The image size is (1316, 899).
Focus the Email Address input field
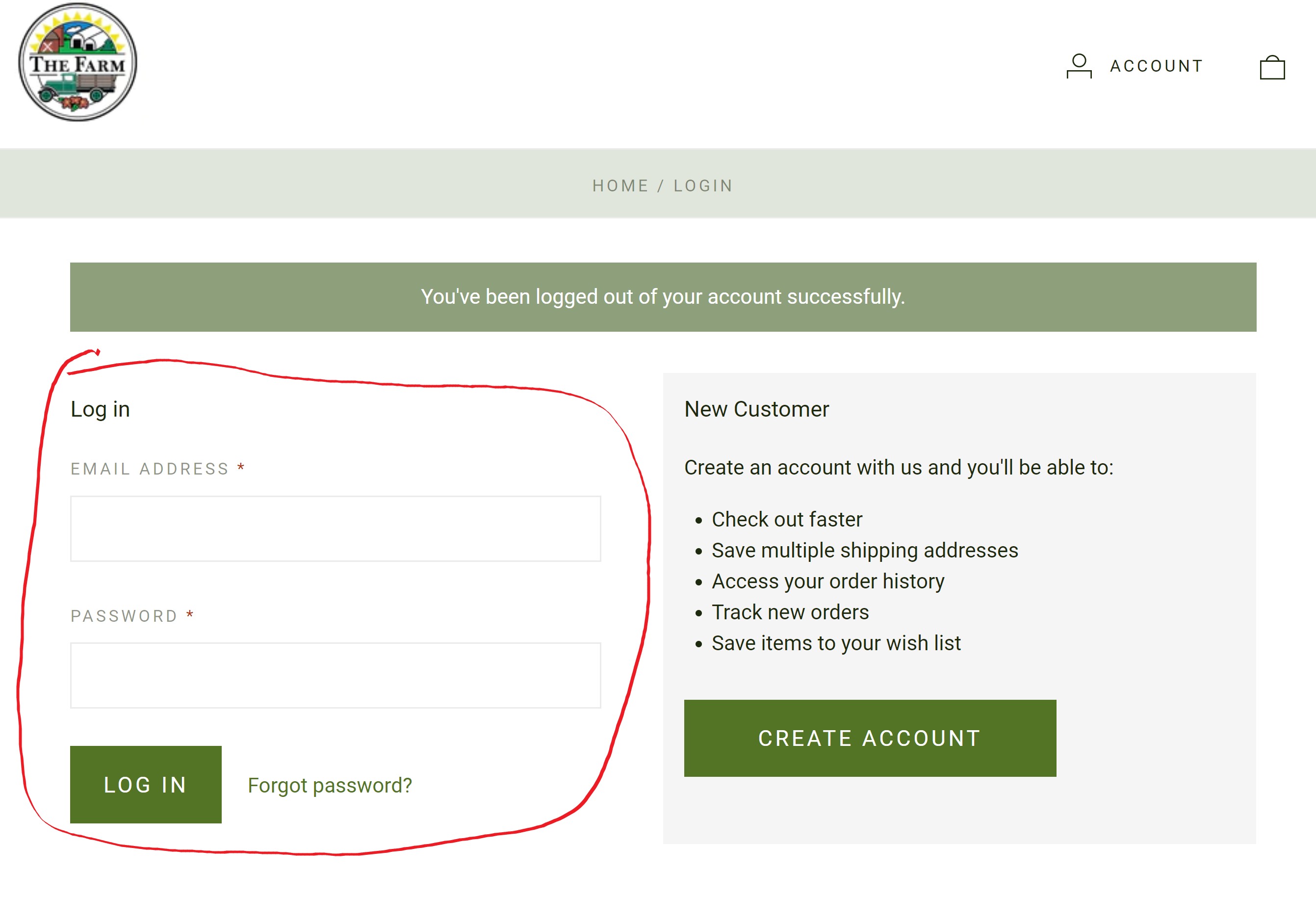click(x=335, y=529)
